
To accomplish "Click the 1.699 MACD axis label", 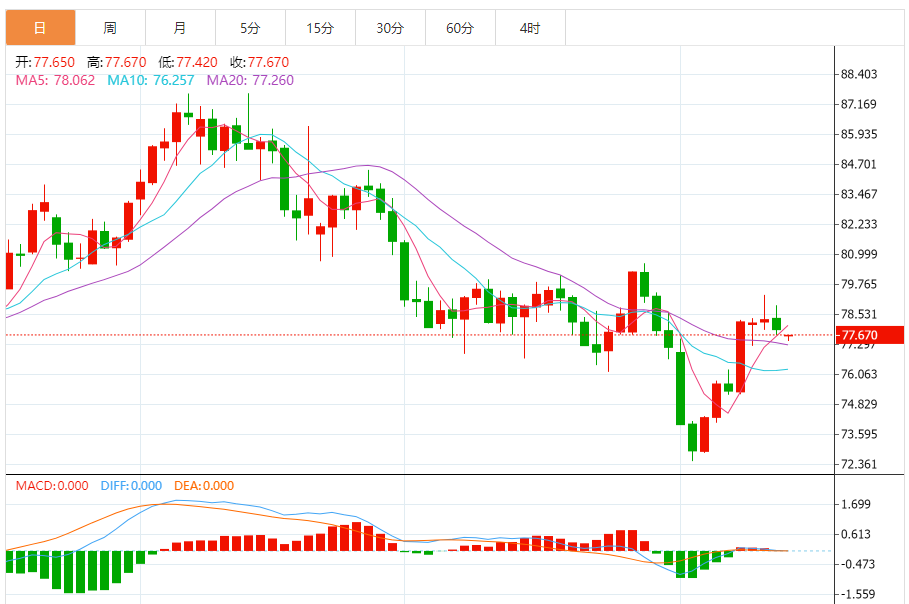I will click(856, 504).
